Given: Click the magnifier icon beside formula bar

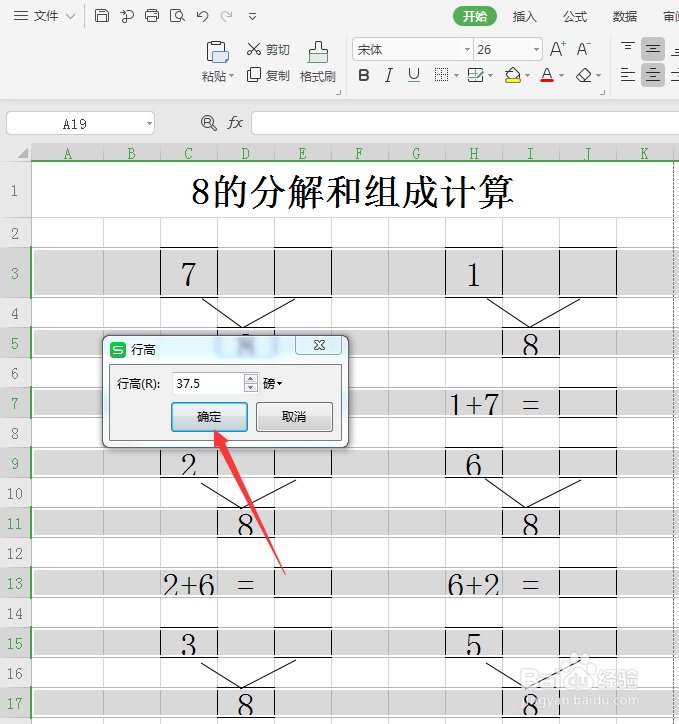Looking at the screenshot, I should (209, 123).
